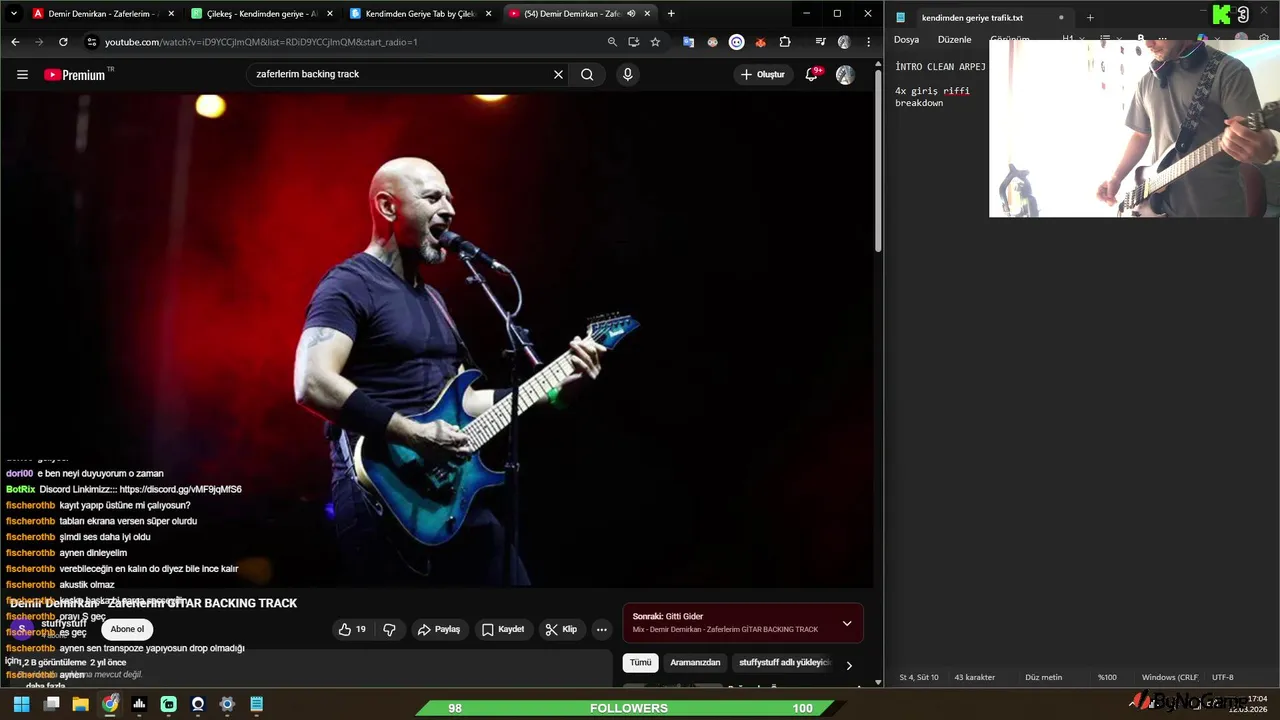This screenshot has height=720, width=1280.
Task: Open Settings gear from the taskbar
Action: coord(227,704)
